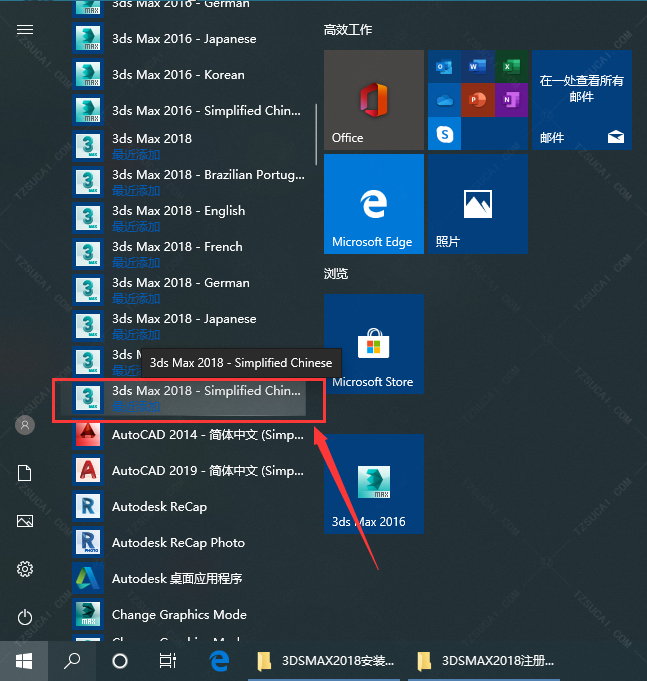Click the app list scrollbar thumb
The width and height of the screenshot is (647, 681).
[316, 134]
